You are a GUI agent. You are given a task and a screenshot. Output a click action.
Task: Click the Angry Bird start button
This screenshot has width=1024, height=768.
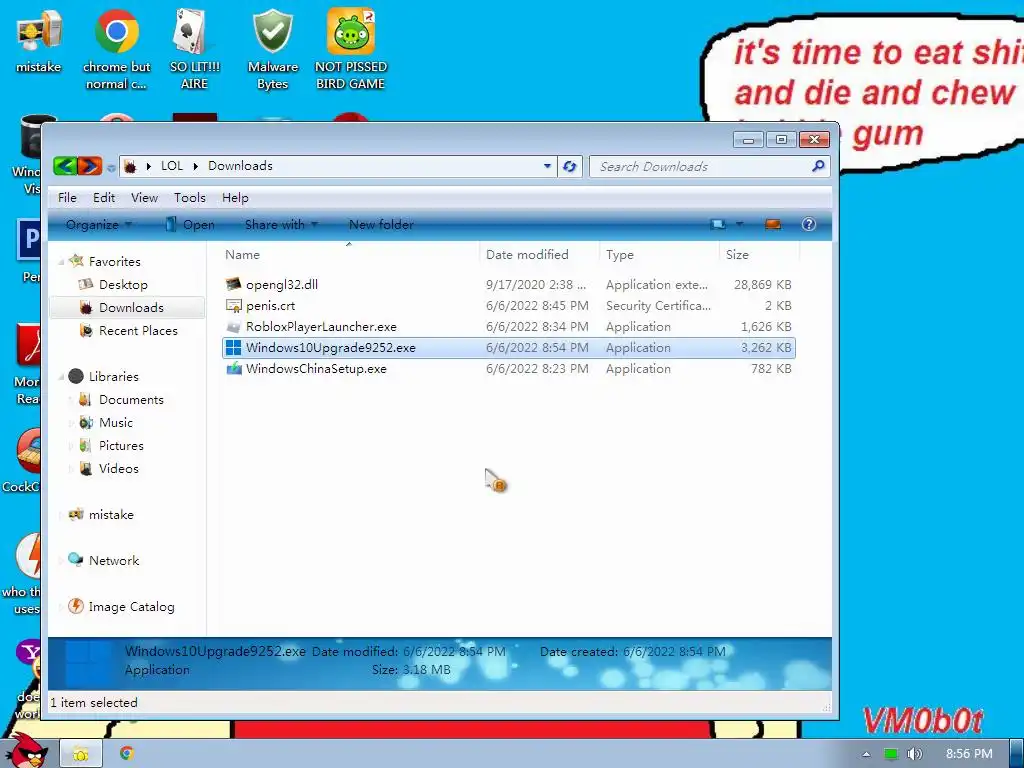pos(26,751)
